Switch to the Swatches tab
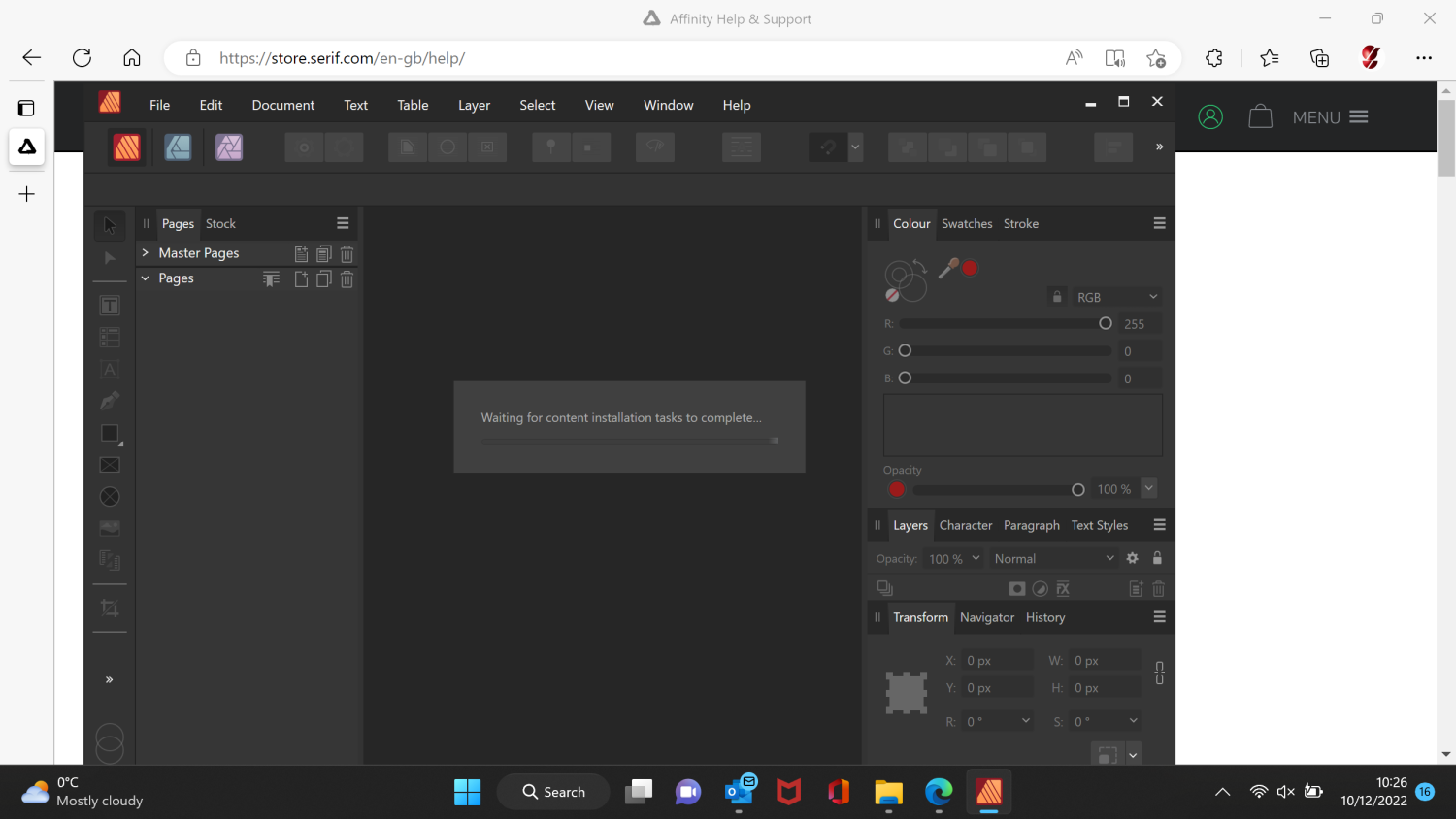 967,224
